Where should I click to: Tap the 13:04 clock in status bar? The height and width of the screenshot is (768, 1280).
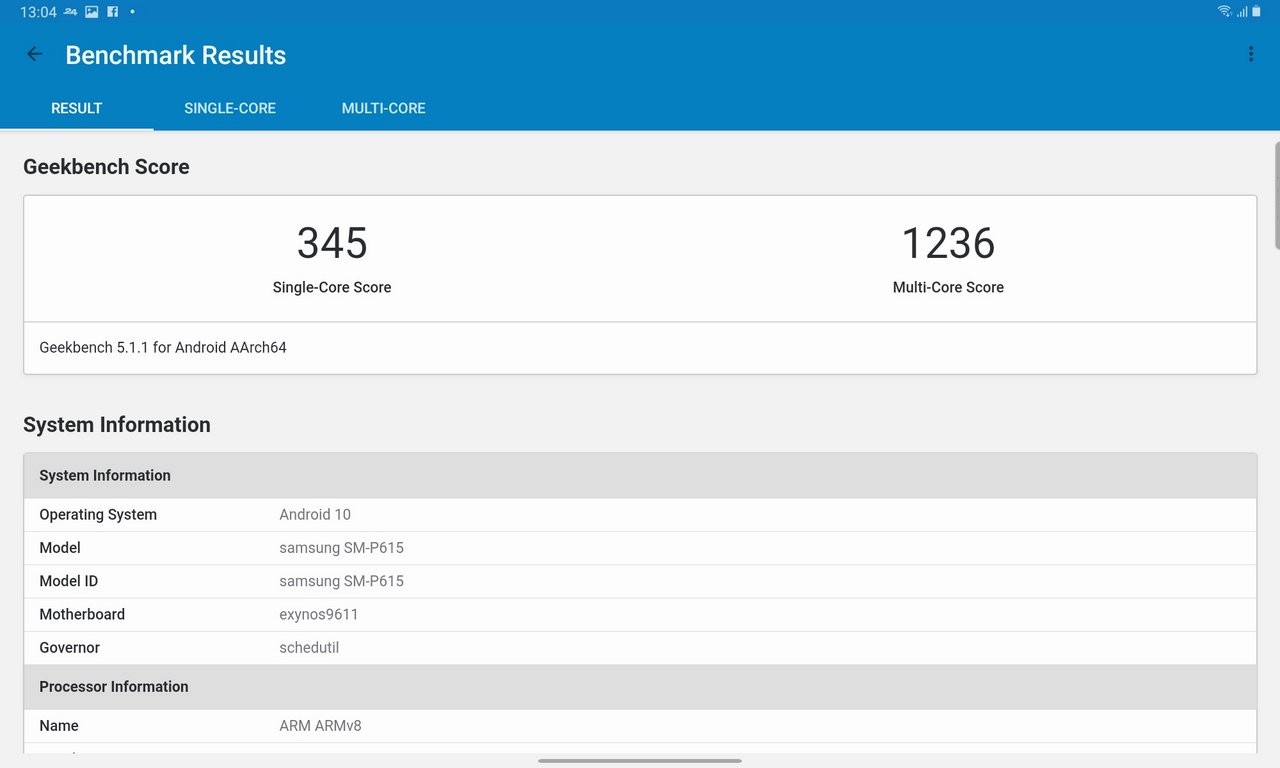[38, 12]
